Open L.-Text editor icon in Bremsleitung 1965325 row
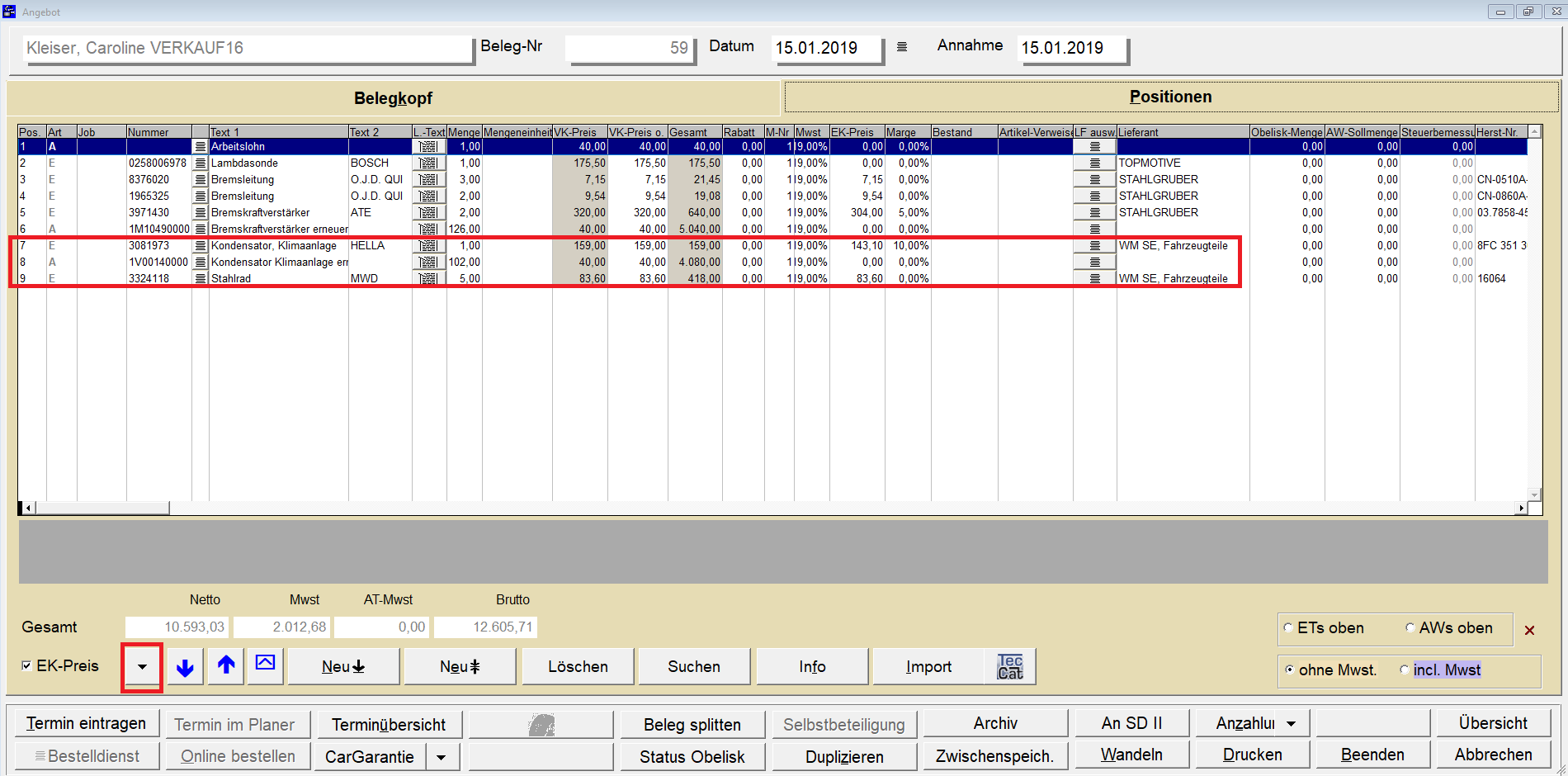 (x=428, y=196)
